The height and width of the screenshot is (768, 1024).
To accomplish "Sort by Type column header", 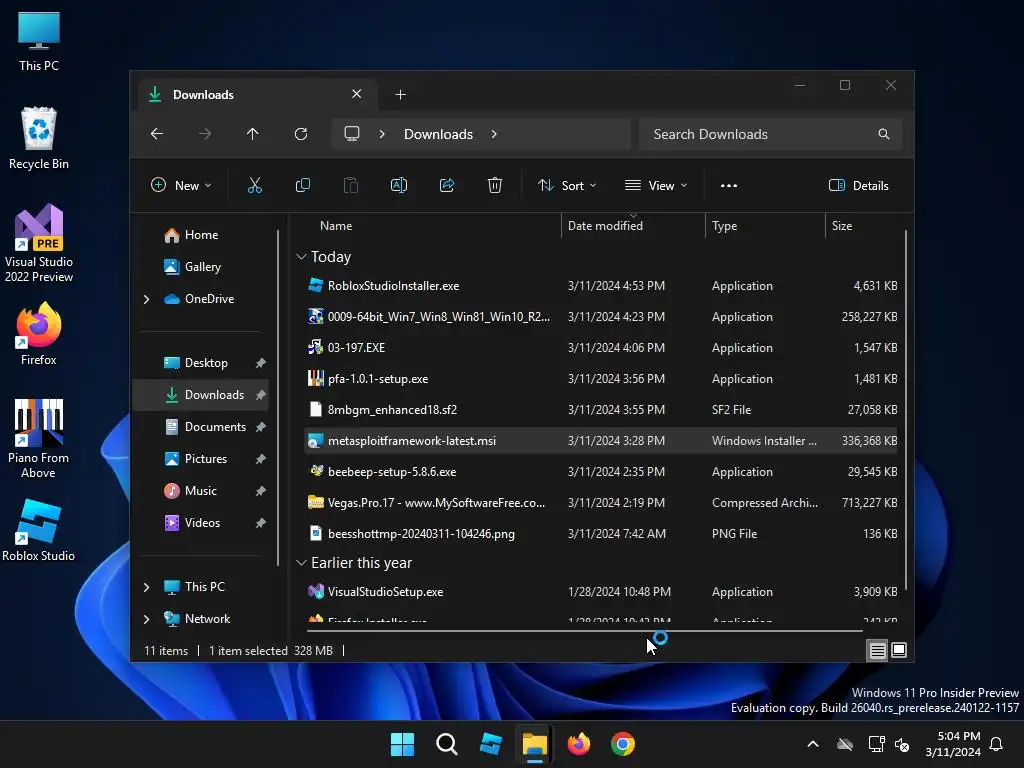I will click(724, 226).
